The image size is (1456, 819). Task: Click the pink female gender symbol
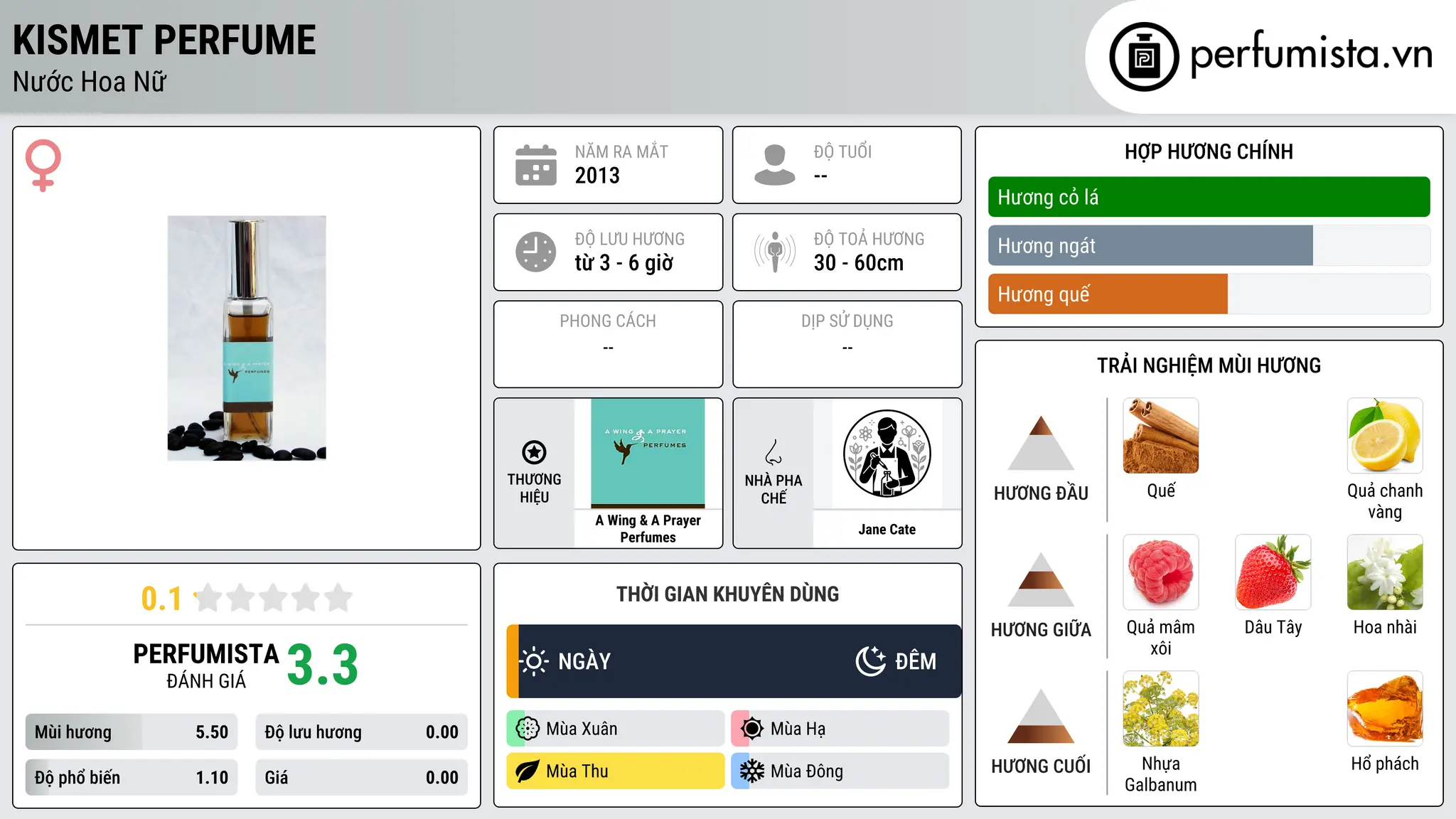[x=43, y=165]
